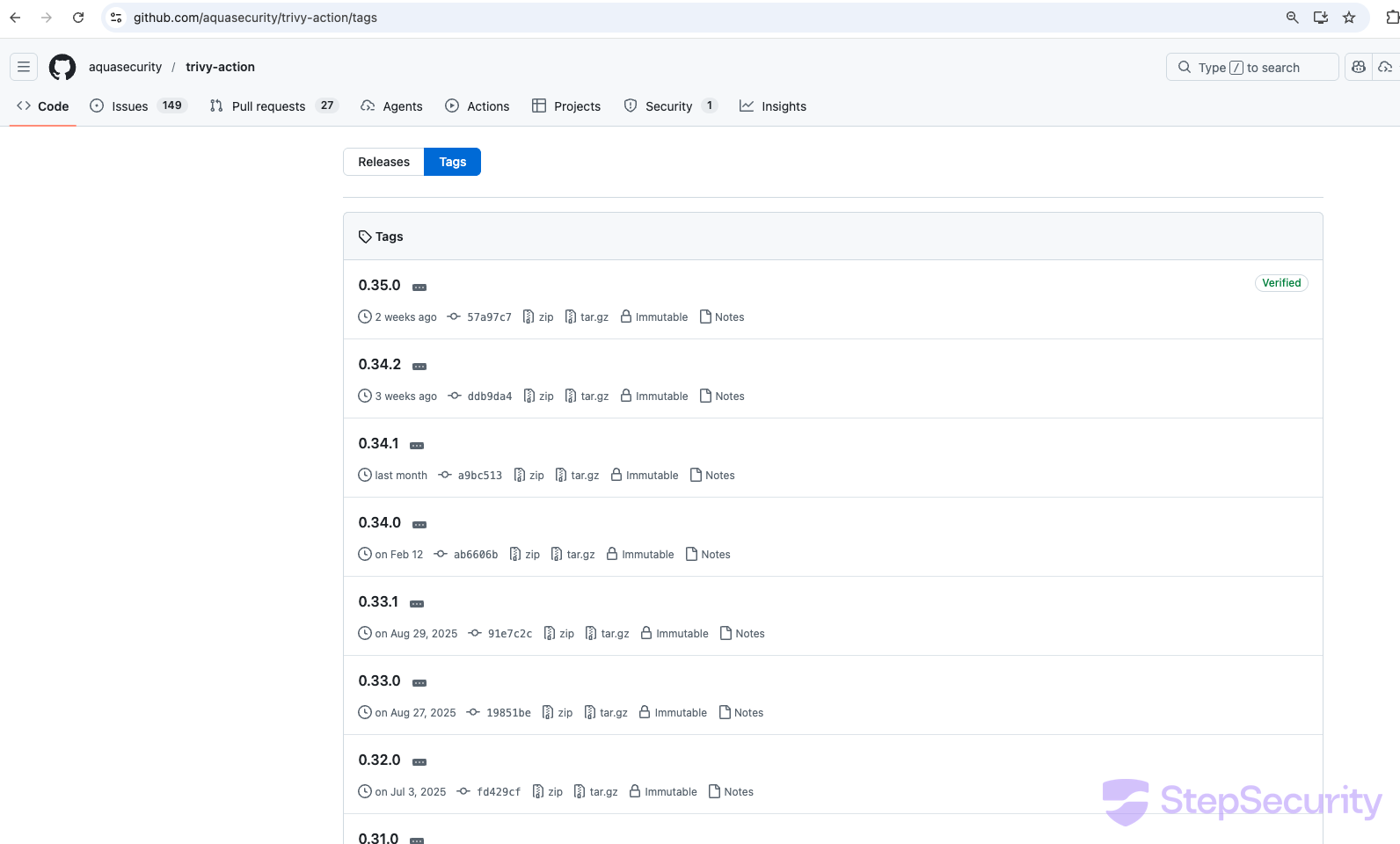Open commit 91e7c2c

coord(500,634)
